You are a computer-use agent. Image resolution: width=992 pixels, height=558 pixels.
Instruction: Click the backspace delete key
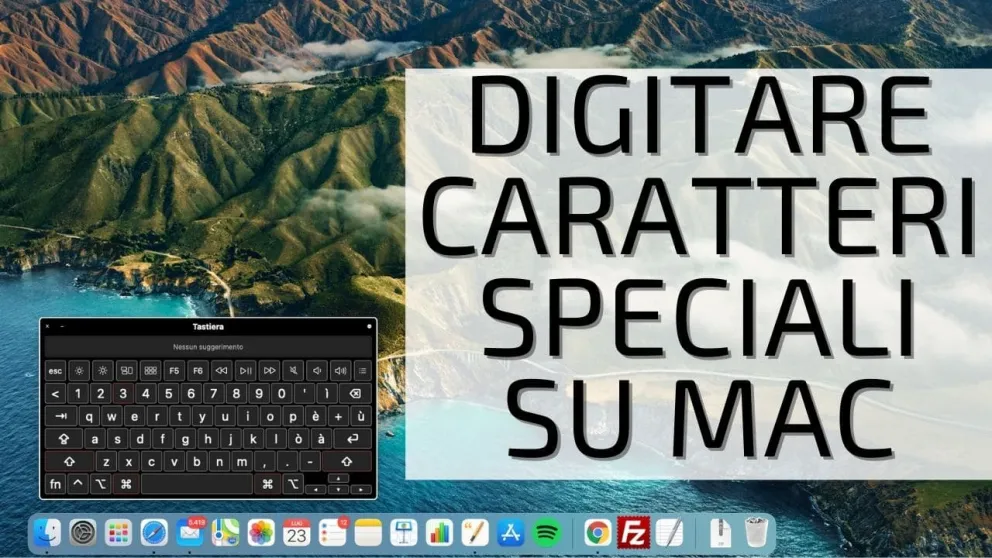[x=355, y=394]
